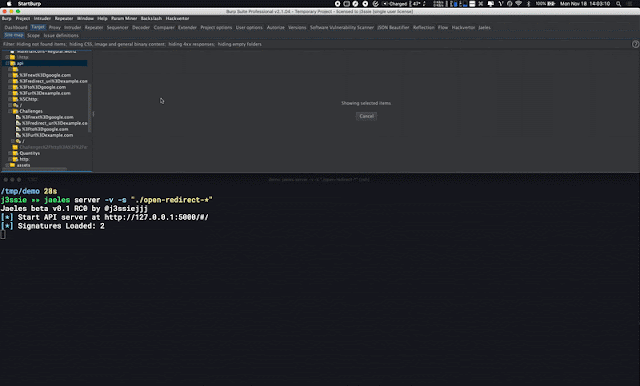Click file icon of Challenges %3Fnext%3Dgoogle.com
640x386 pixels.
coord(18,117)
